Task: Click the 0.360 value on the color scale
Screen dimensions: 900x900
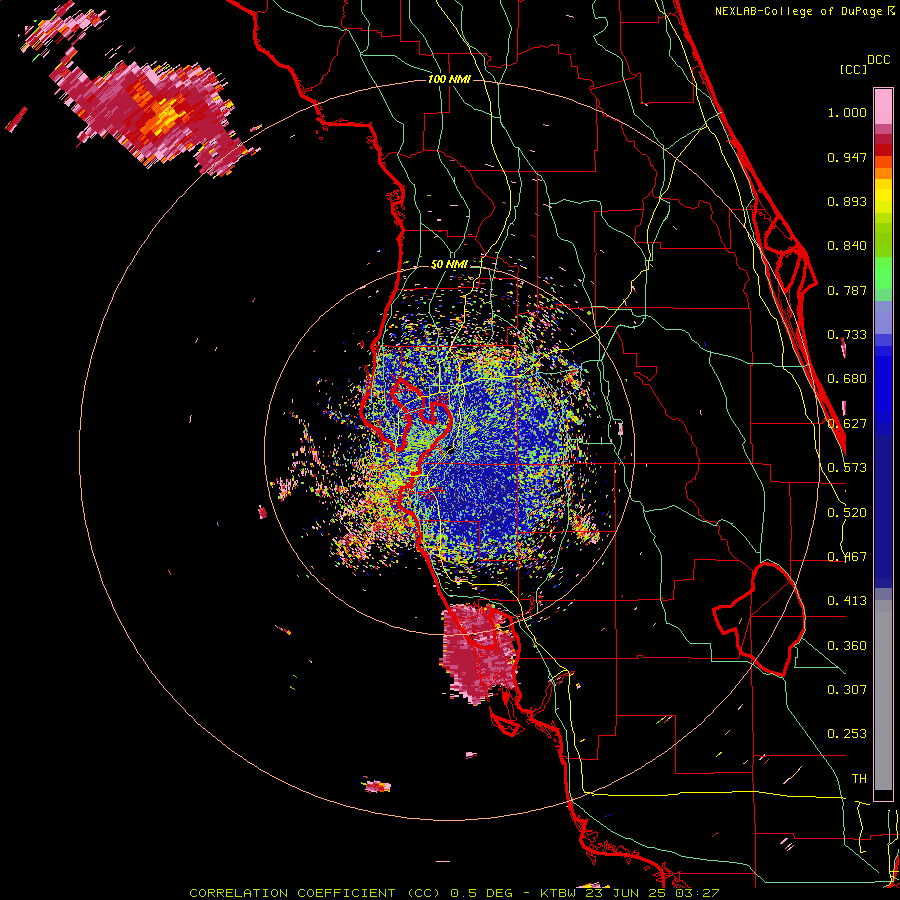Action: point(847,646)
